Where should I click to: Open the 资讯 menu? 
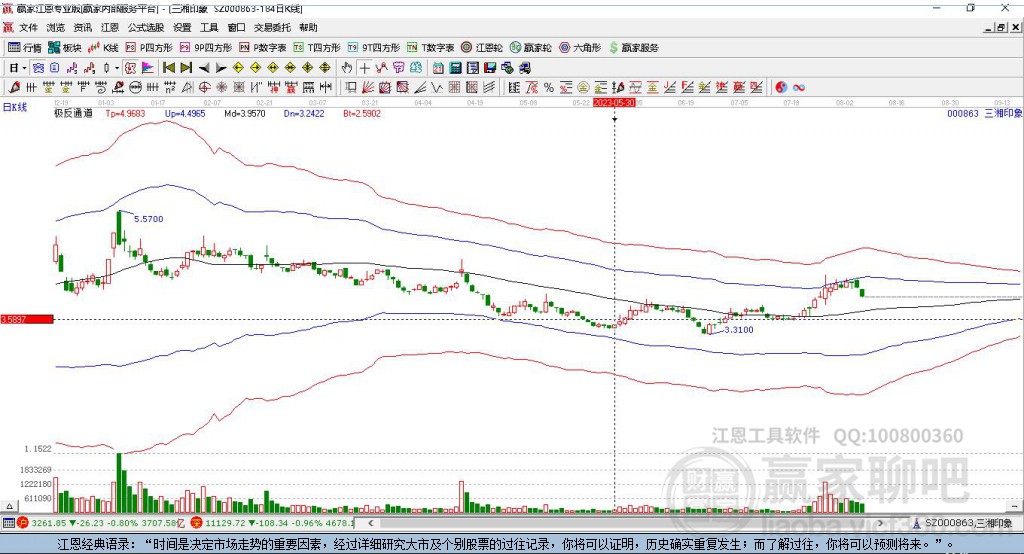(82, 27)
